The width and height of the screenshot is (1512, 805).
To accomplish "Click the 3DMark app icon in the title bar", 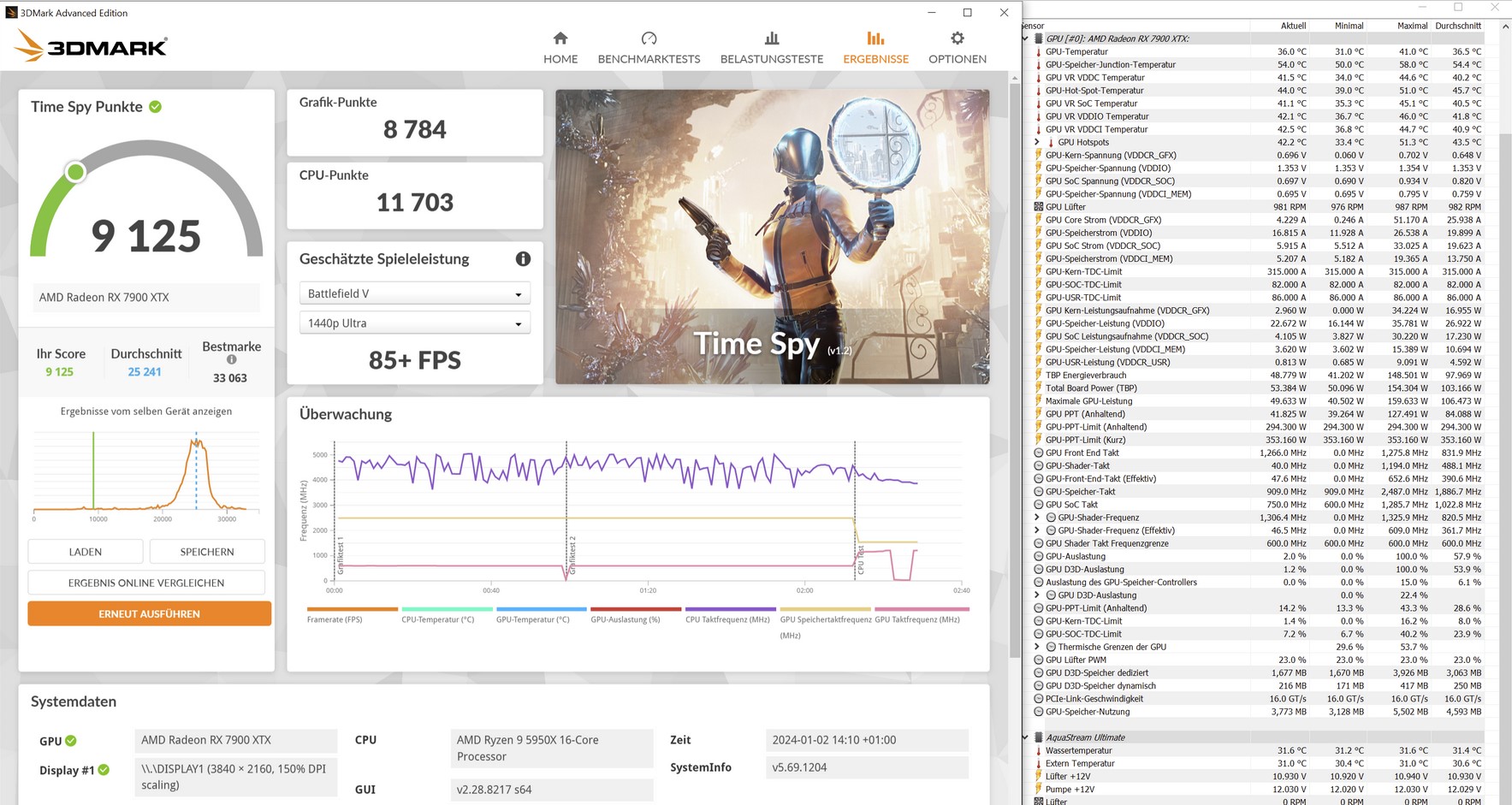I will (x=11, y=13).
